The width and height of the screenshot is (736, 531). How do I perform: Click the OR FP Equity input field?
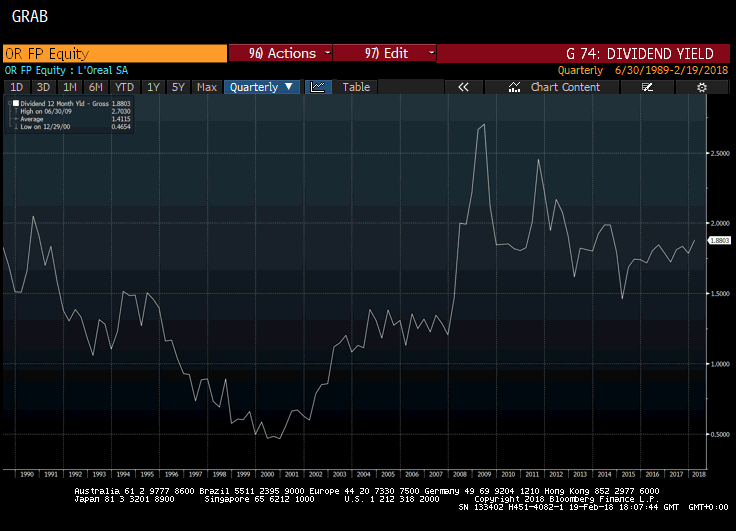click(115, 53)
